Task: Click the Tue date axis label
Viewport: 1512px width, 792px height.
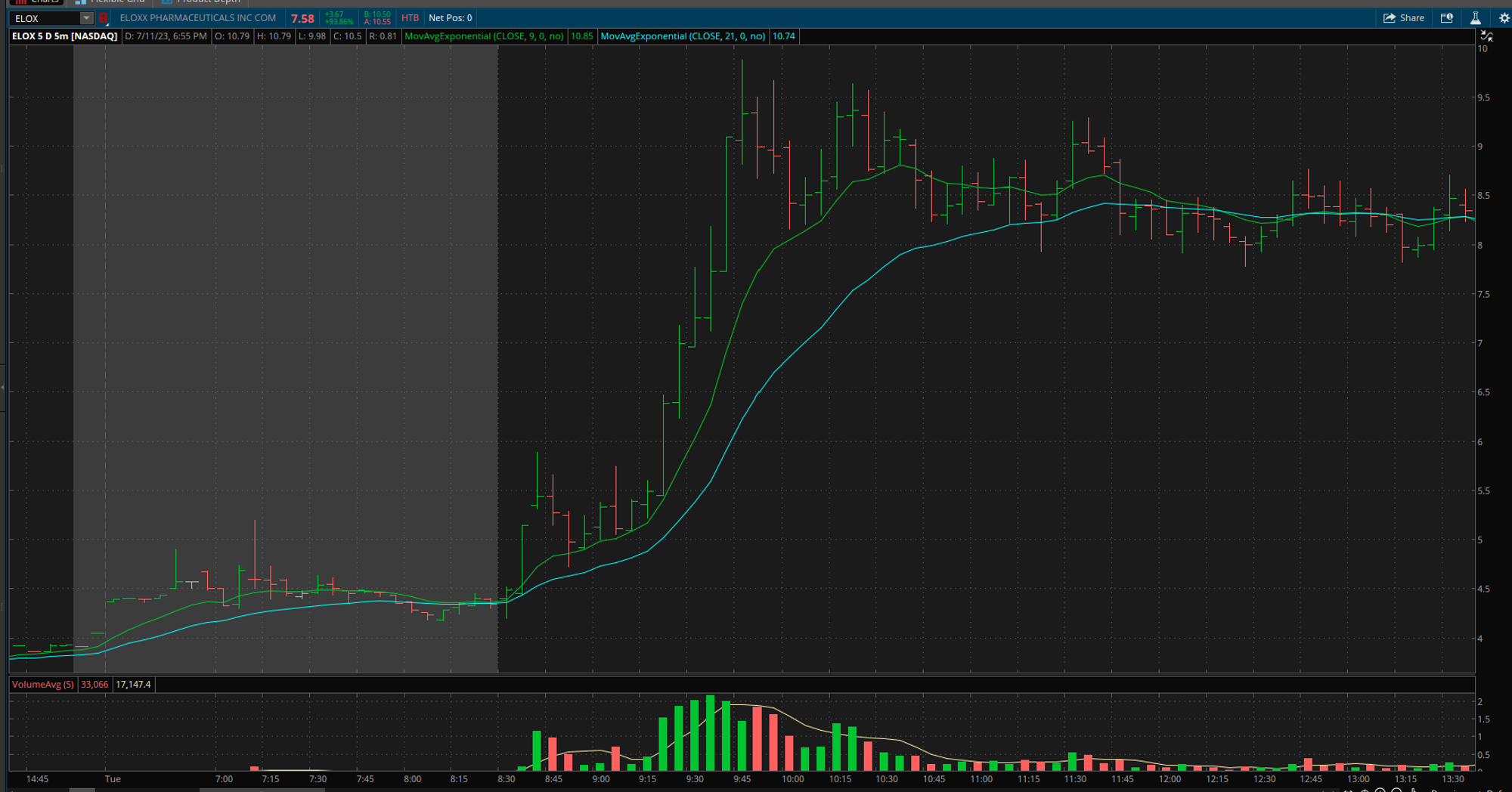Action: click(x=113, y=779)
